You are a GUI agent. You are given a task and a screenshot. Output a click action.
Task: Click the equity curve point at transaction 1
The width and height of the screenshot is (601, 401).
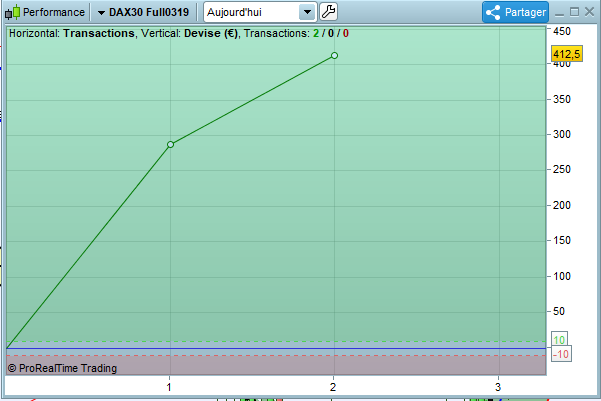click(171, 145)
